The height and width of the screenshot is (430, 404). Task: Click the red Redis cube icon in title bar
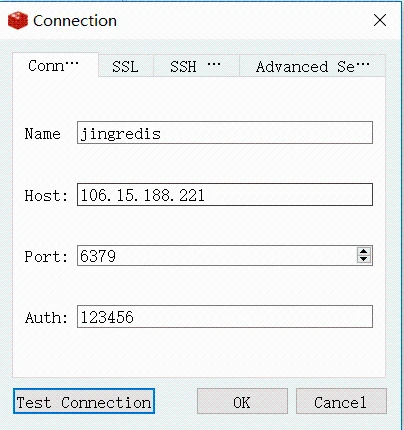pos(18,21)
